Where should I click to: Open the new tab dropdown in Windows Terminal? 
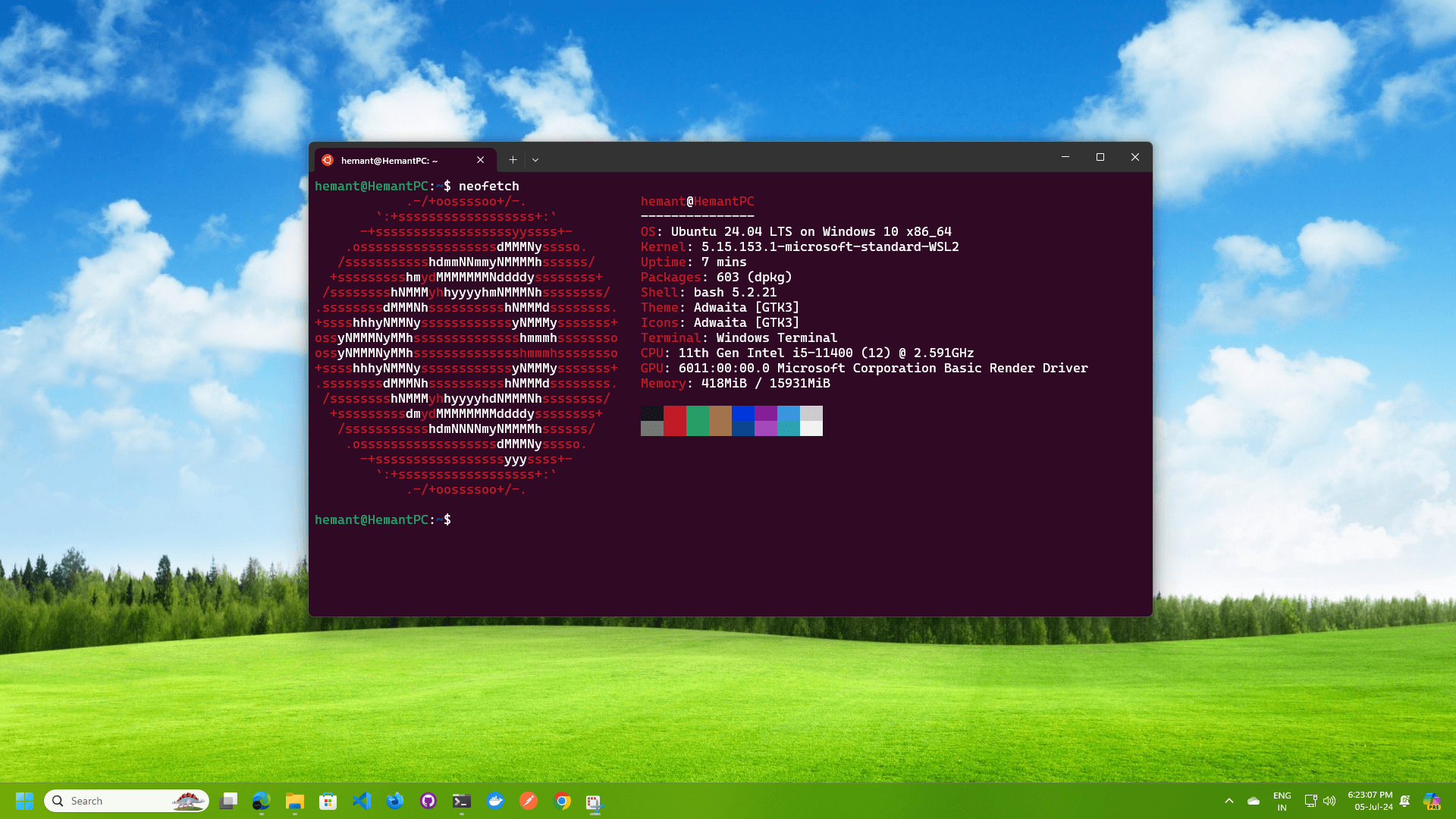pyautogui.click(x=535, y=160)
